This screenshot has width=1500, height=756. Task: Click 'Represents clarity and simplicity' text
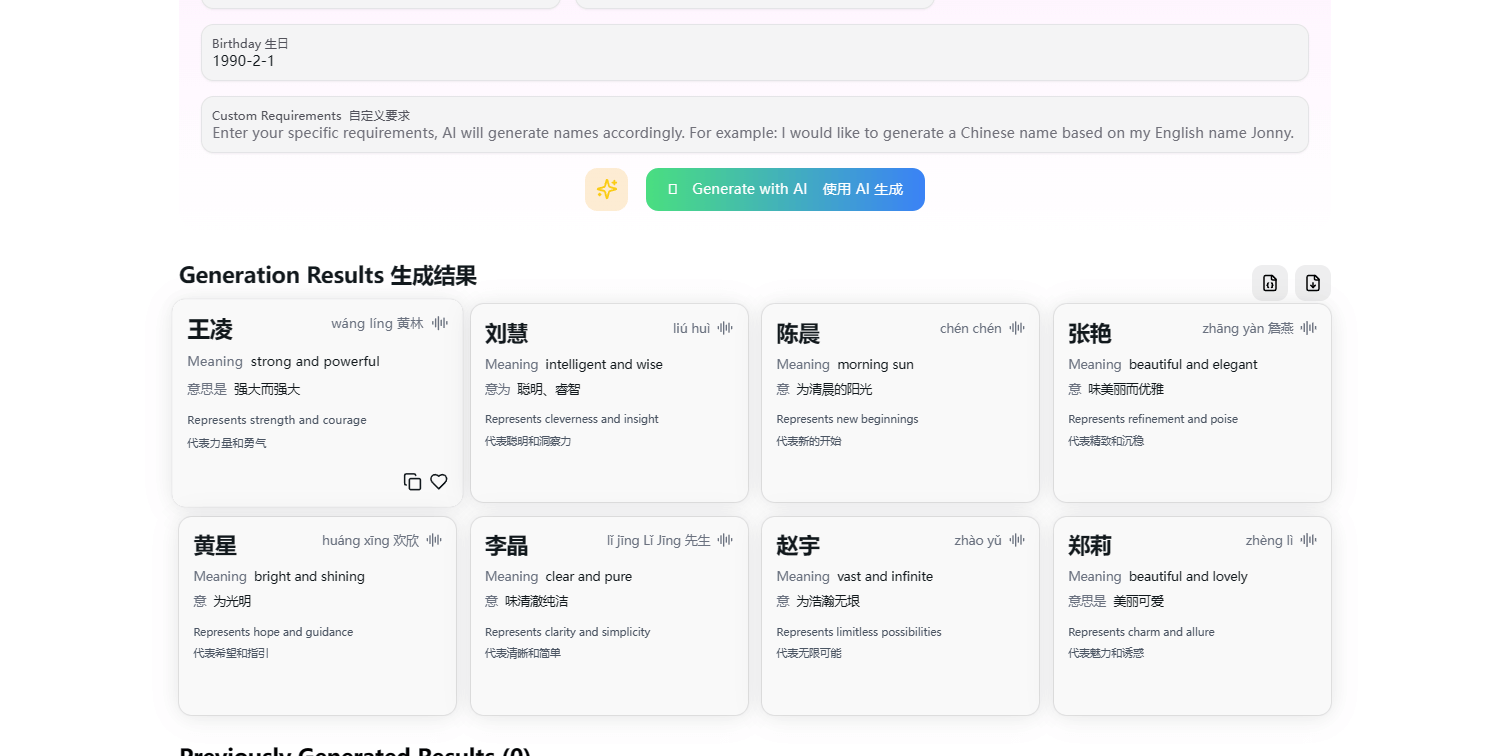[x=568, y=632]
